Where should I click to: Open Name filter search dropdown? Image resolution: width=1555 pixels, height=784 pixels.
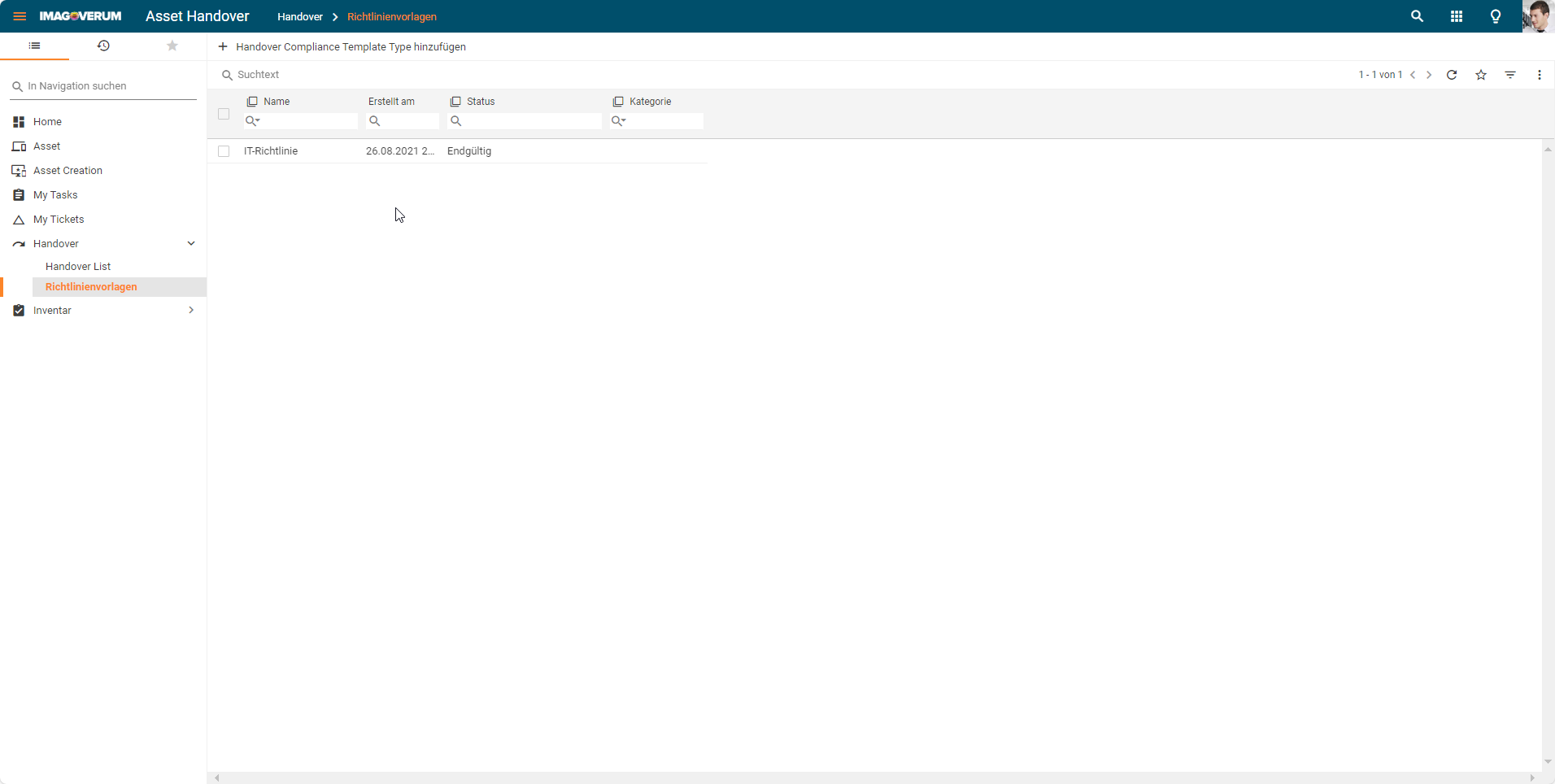pos(253,121)
